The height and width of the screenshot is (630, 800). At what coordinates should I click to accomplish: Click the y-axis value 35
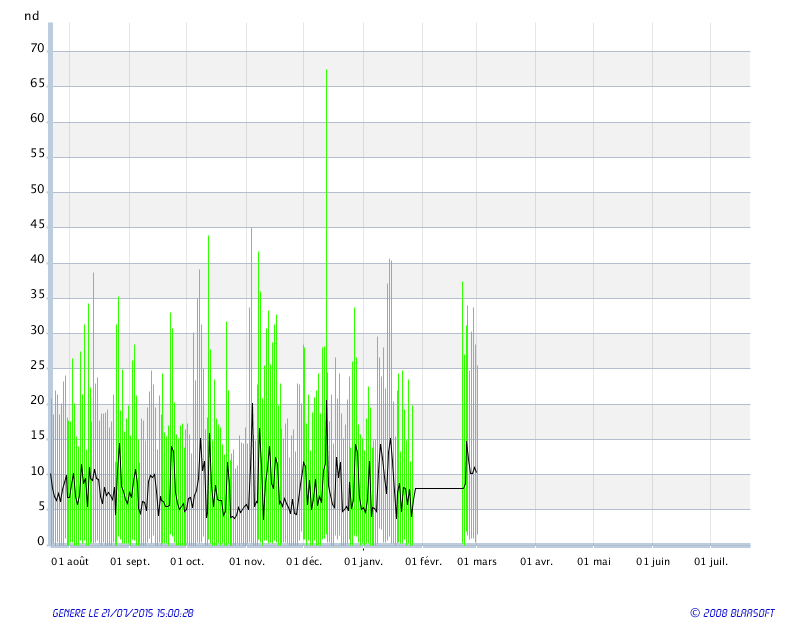[37, 295]
